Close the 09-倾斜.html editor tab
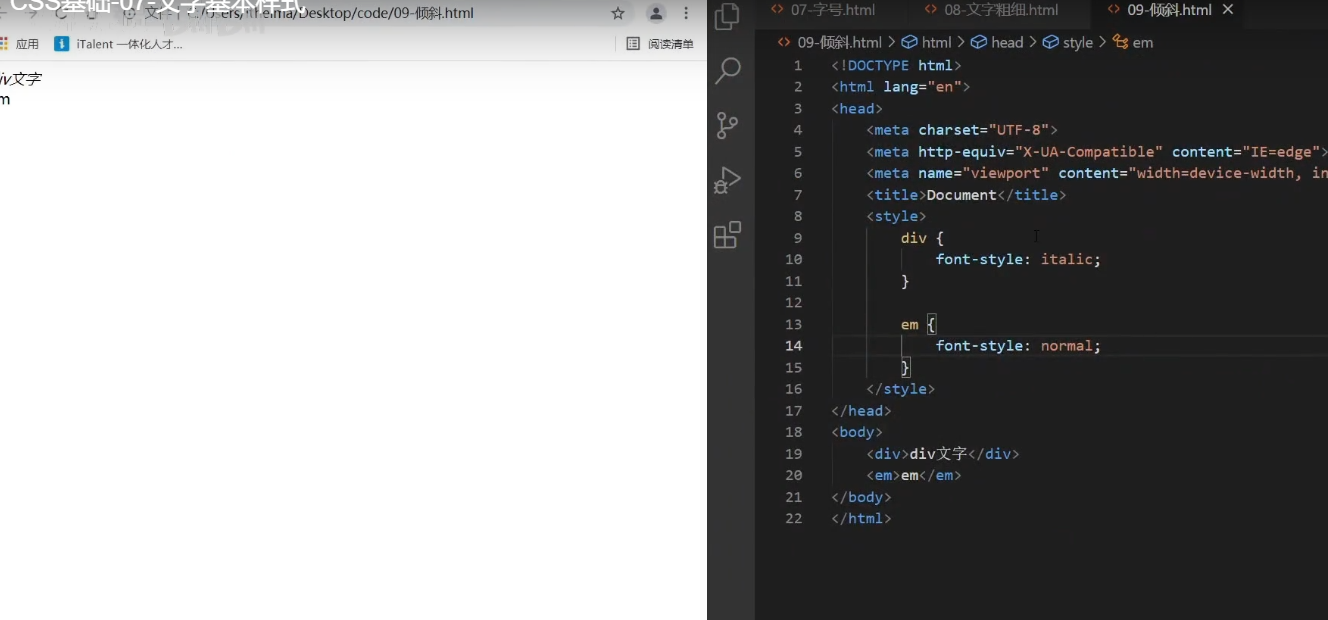The image size is (1328, 620). (1228, 10)
